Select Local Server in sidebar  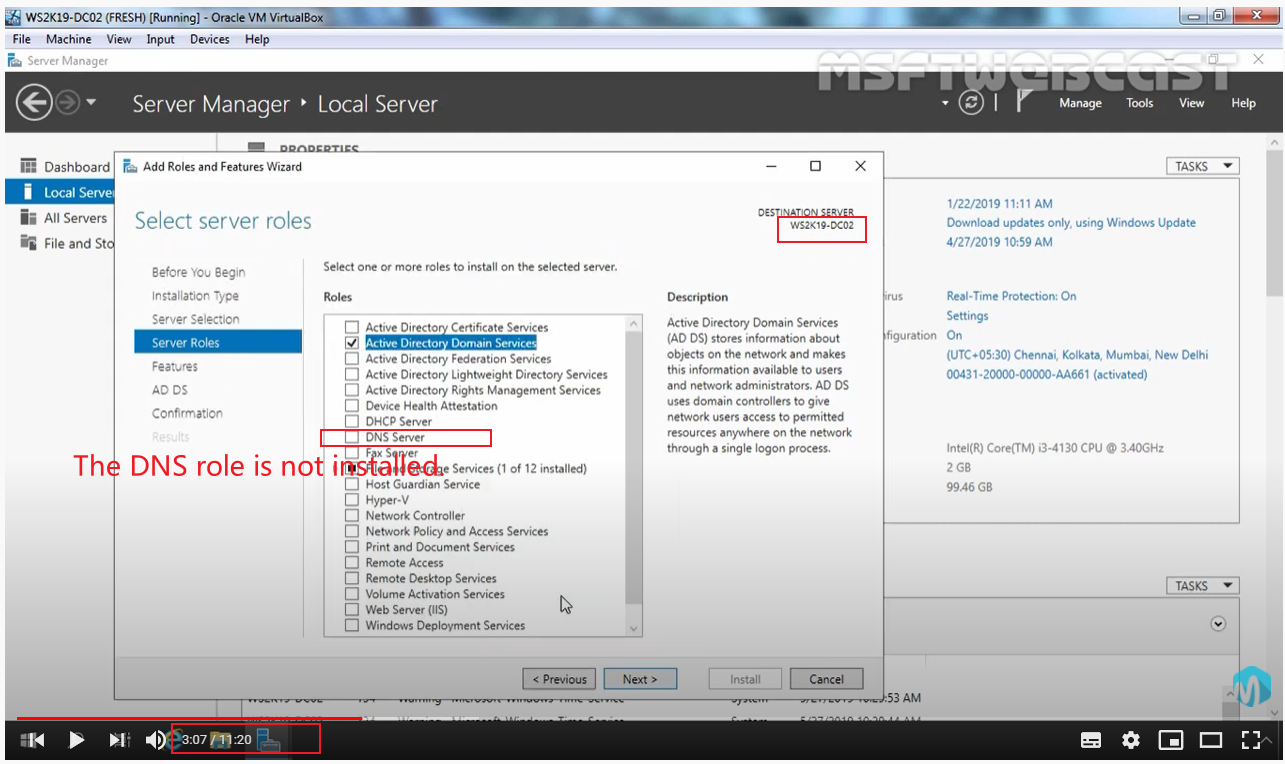pos(61,192)
